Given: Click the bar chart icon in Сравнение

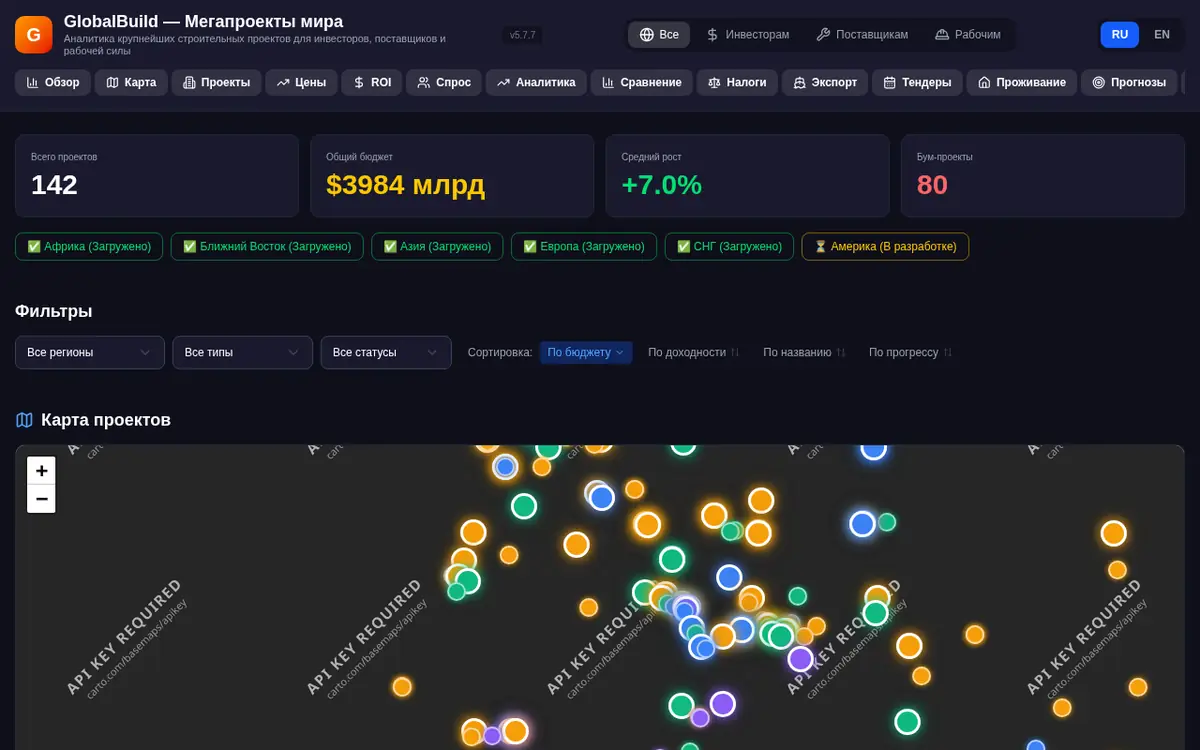Looking at the screenshot, I should coord(609,82).
